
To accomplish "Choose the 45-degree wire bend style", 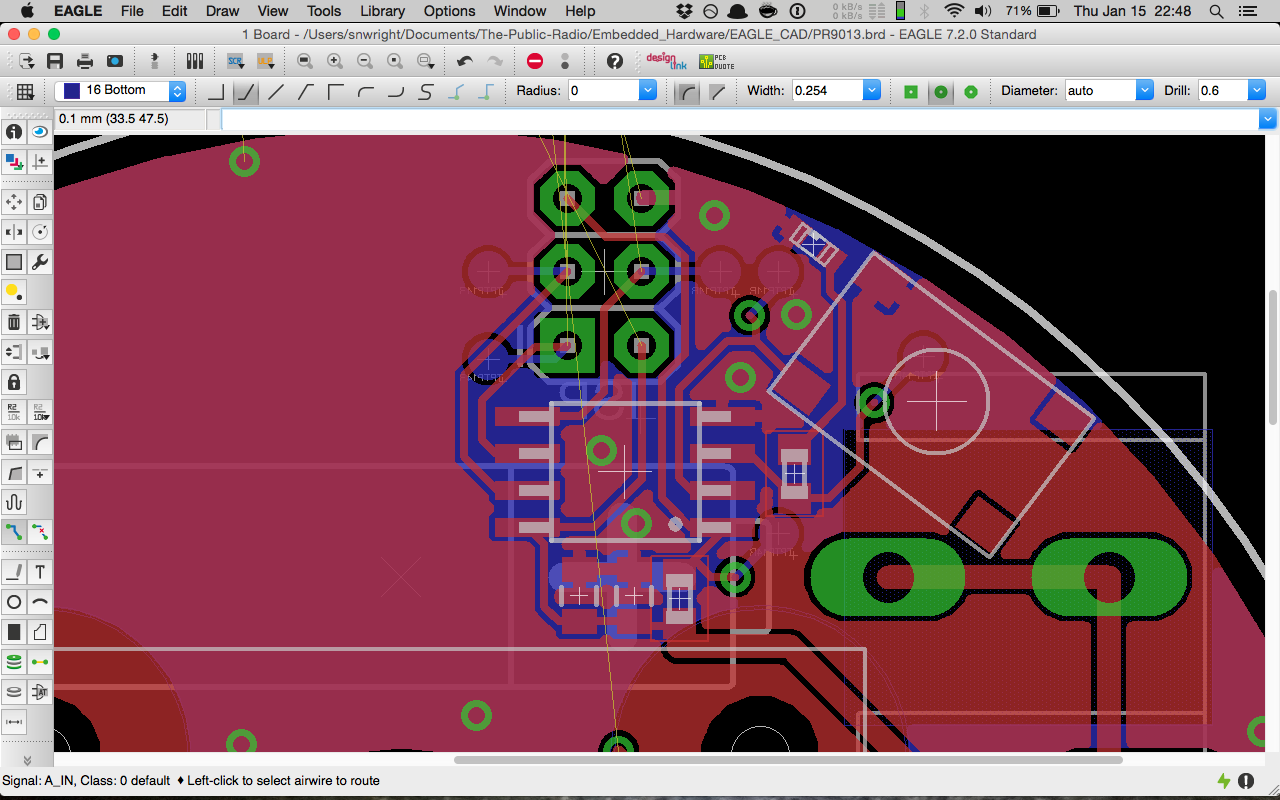I will tap(245, 91).
